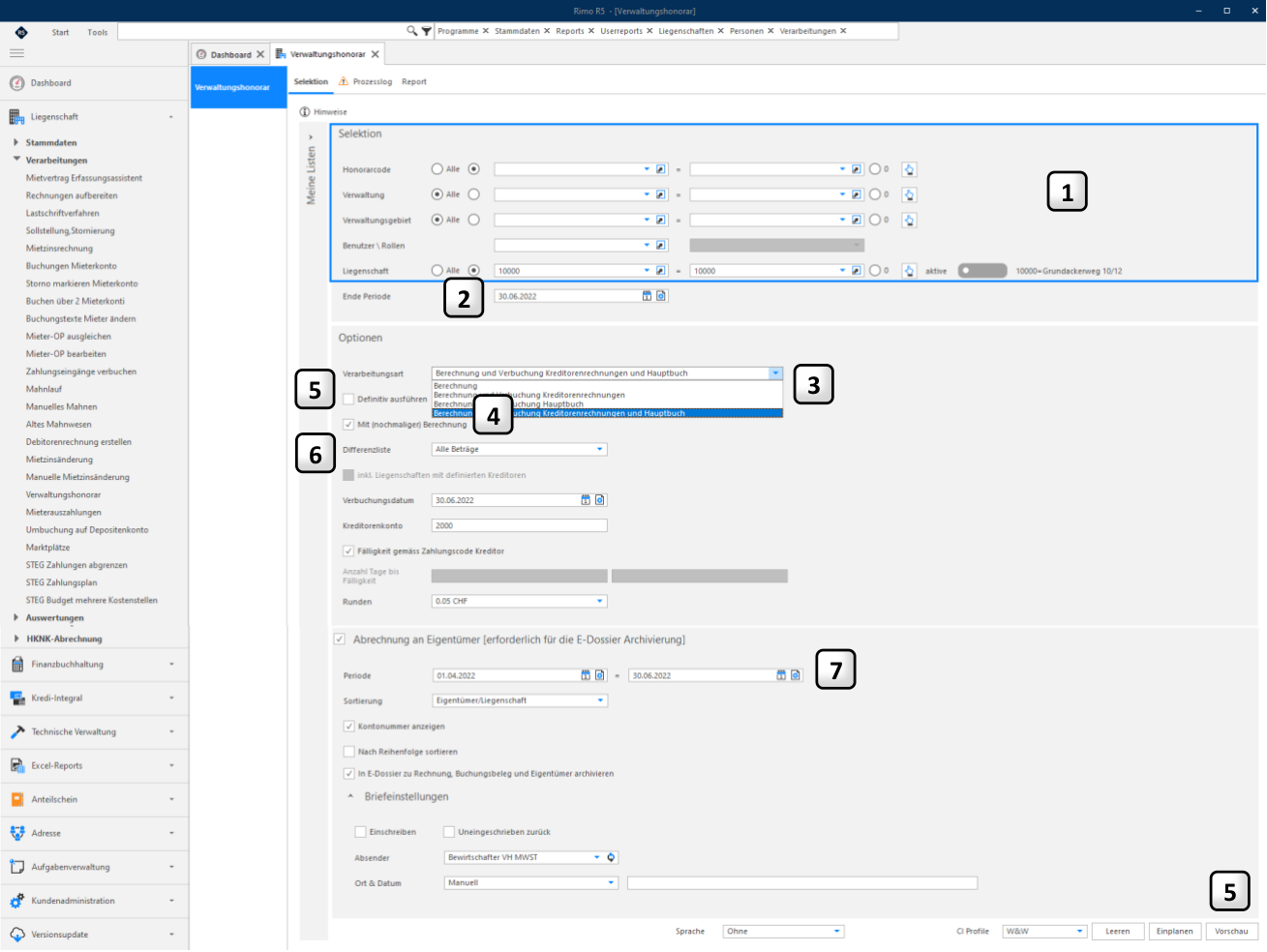The height and width of the screenshot is (952, 1267).
Task: Enable Nach Reihenfolge sortieren
Action: pos(349,751)
